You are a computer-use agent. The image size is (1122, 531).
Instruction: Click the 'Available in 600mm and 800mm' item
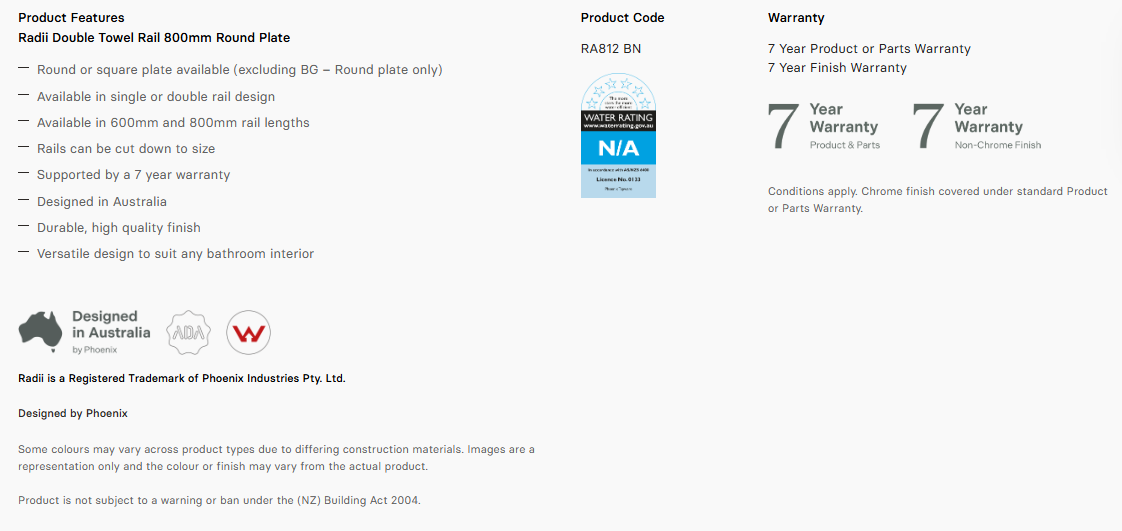pos(173,122)
